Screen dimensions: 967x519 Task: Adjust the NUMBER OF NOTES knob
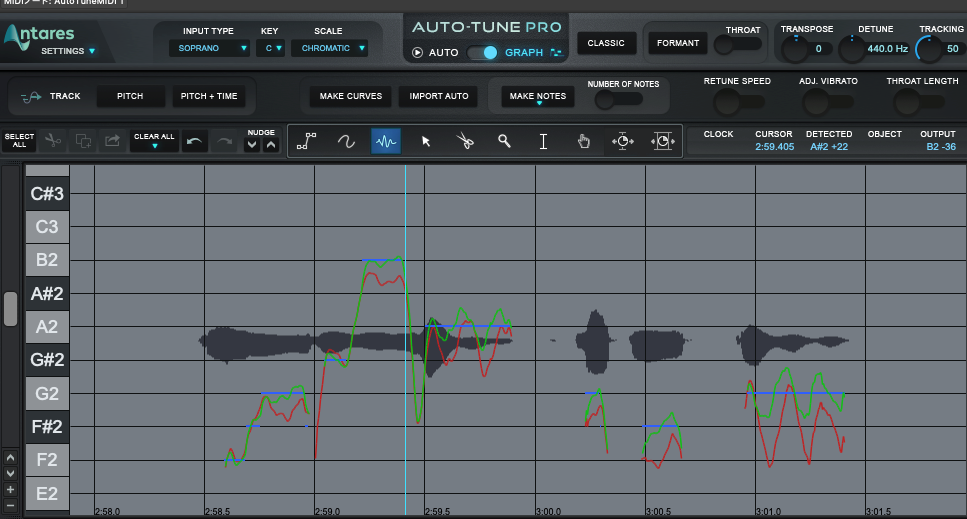(x=605, y=99)
